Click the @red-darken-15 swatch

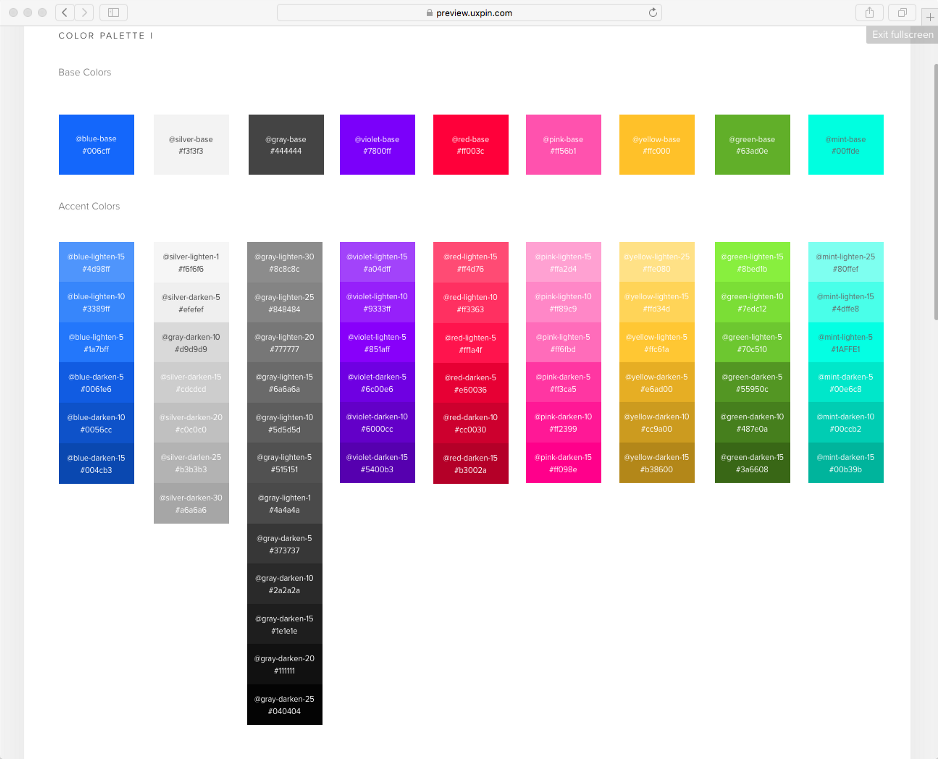470,463
